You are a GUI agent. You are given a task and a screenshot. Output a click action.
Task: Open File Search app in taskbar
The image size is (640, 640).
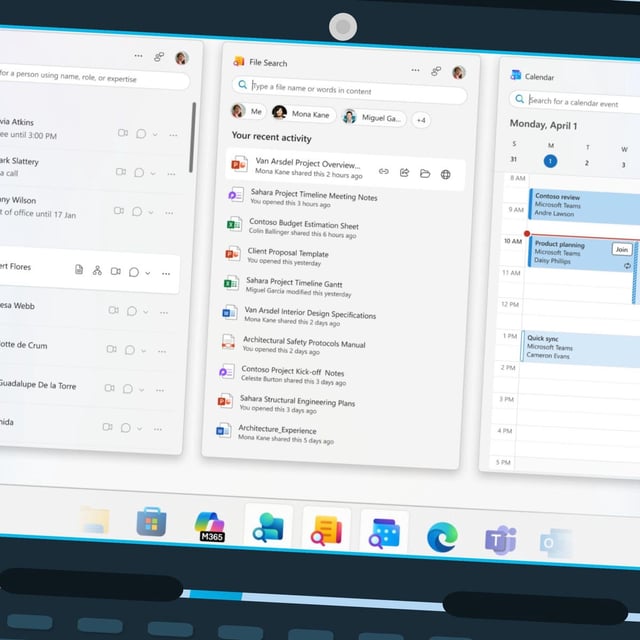tap(326, 531)
